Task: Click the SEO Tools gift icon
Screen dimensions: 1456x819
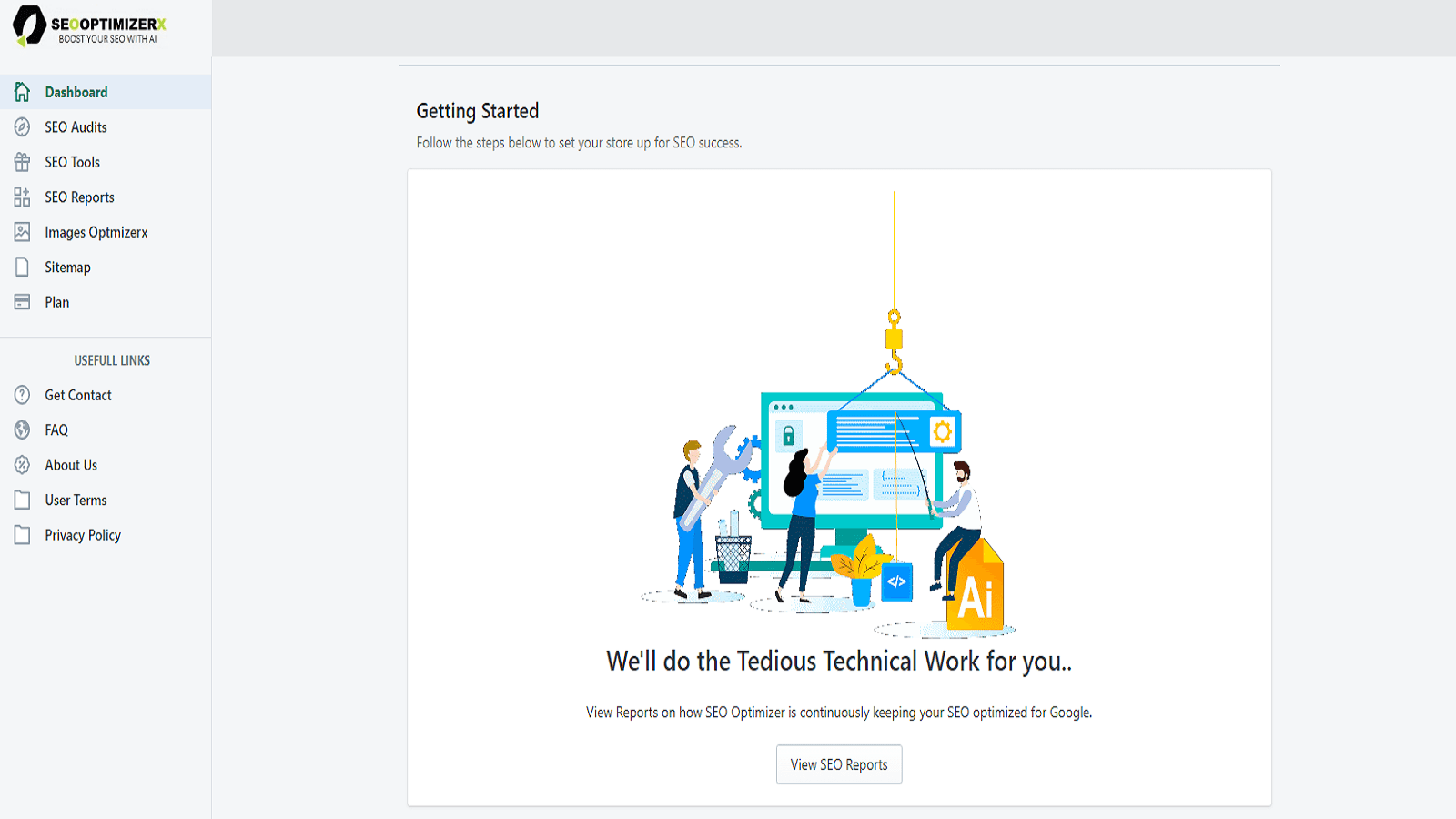Action: click(22, 162)
